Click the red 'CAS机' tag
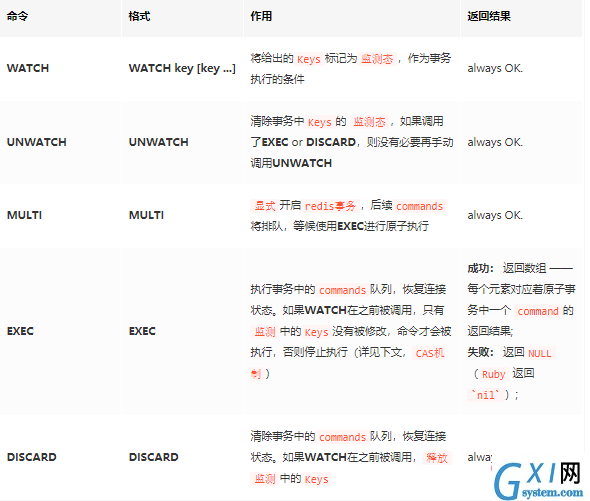 pos(429,353)
